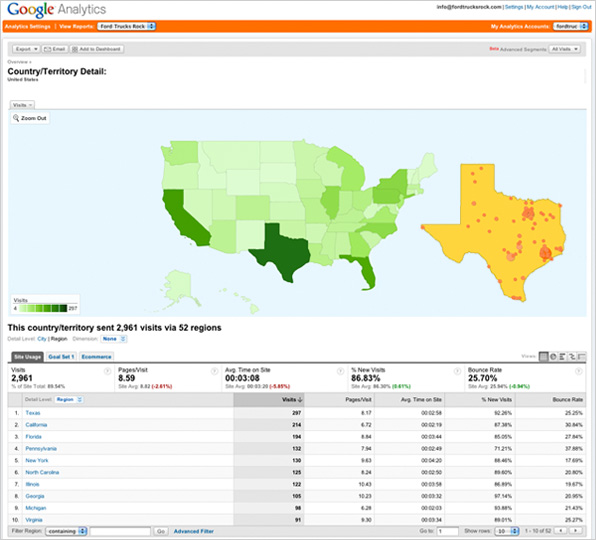The width and height of the screenshot is (596, 540).
Task: Click the Go to page number field
Action: click(447, 531)
